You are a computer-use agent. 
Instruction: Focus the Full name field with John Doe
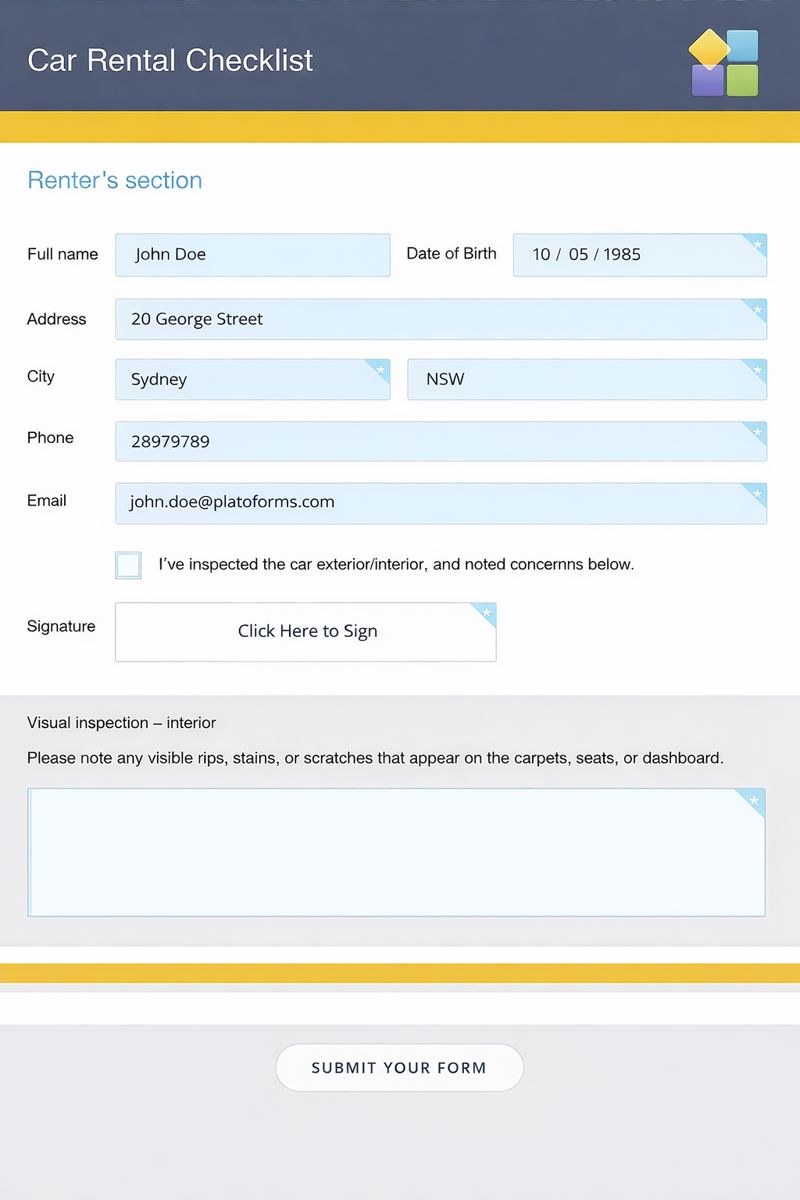[x=252, y=255]
